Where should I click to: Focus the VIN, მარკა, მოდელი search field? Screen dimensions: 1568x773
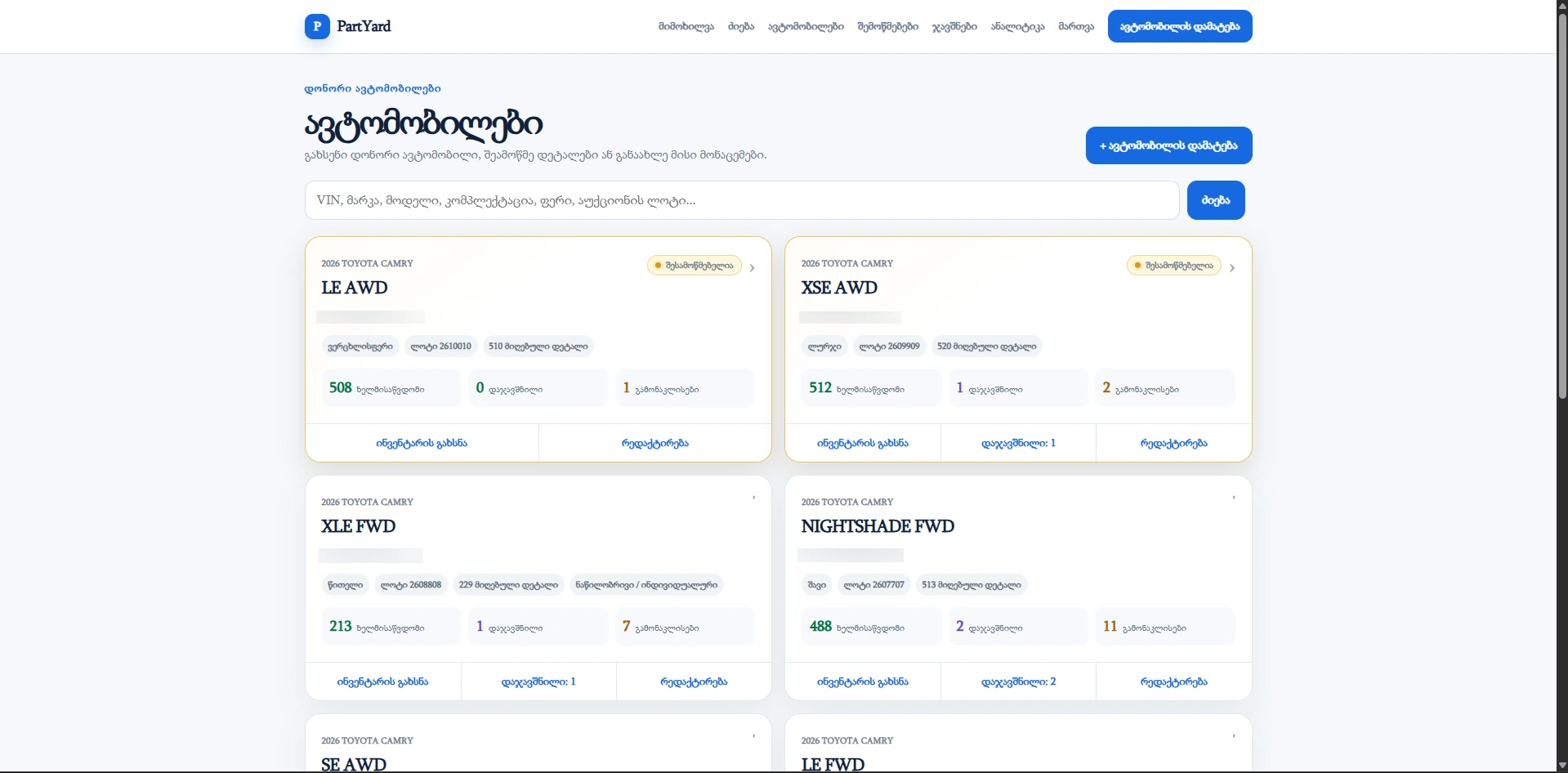[742, 200]
